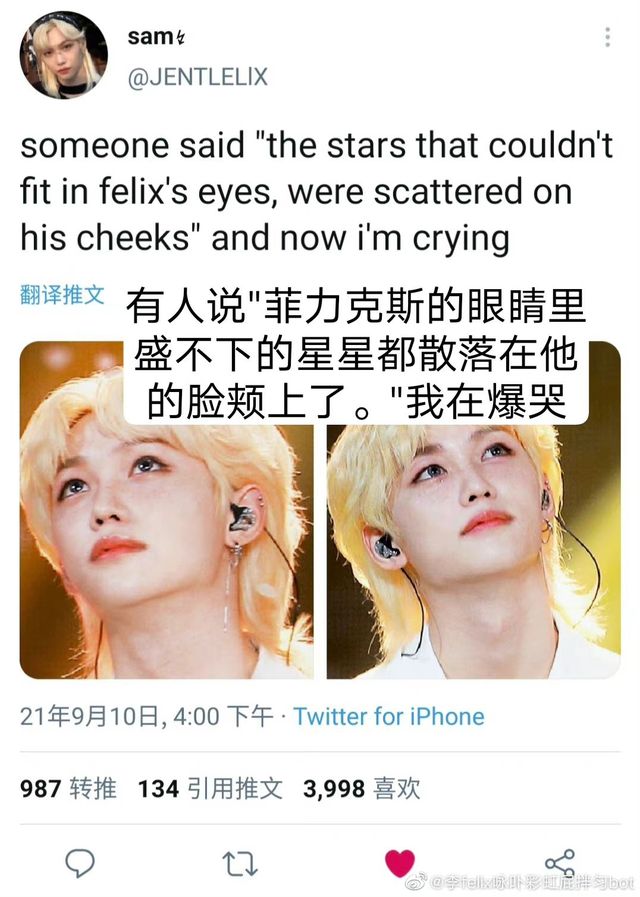The image size is (640, 897).
Task: Open the left photo of Felix
Action: [x=166, y=510]
